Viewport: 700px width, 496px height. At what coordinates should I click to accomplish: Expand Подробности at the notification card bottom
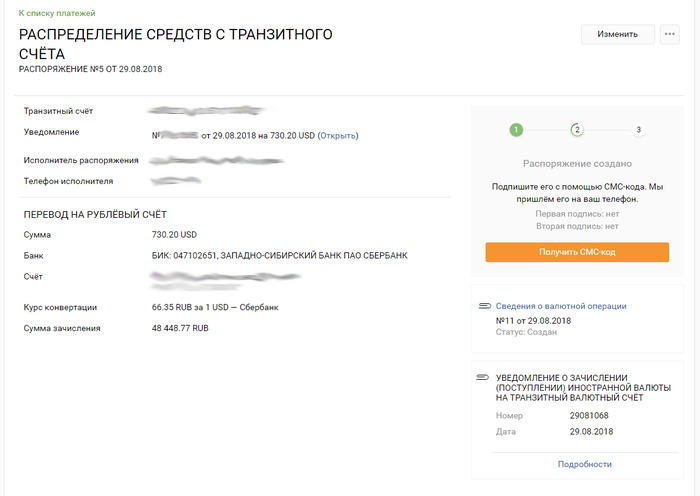tap(584, 464)
